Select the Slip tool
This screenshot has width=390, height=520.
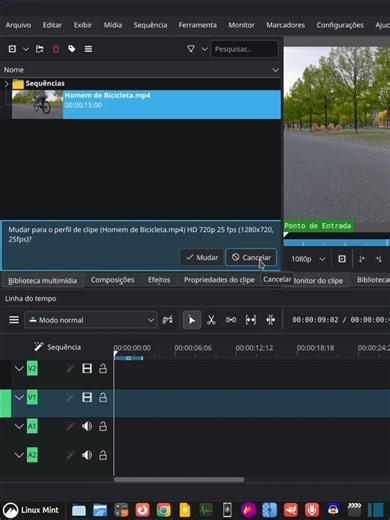click(x=251, y=320)
